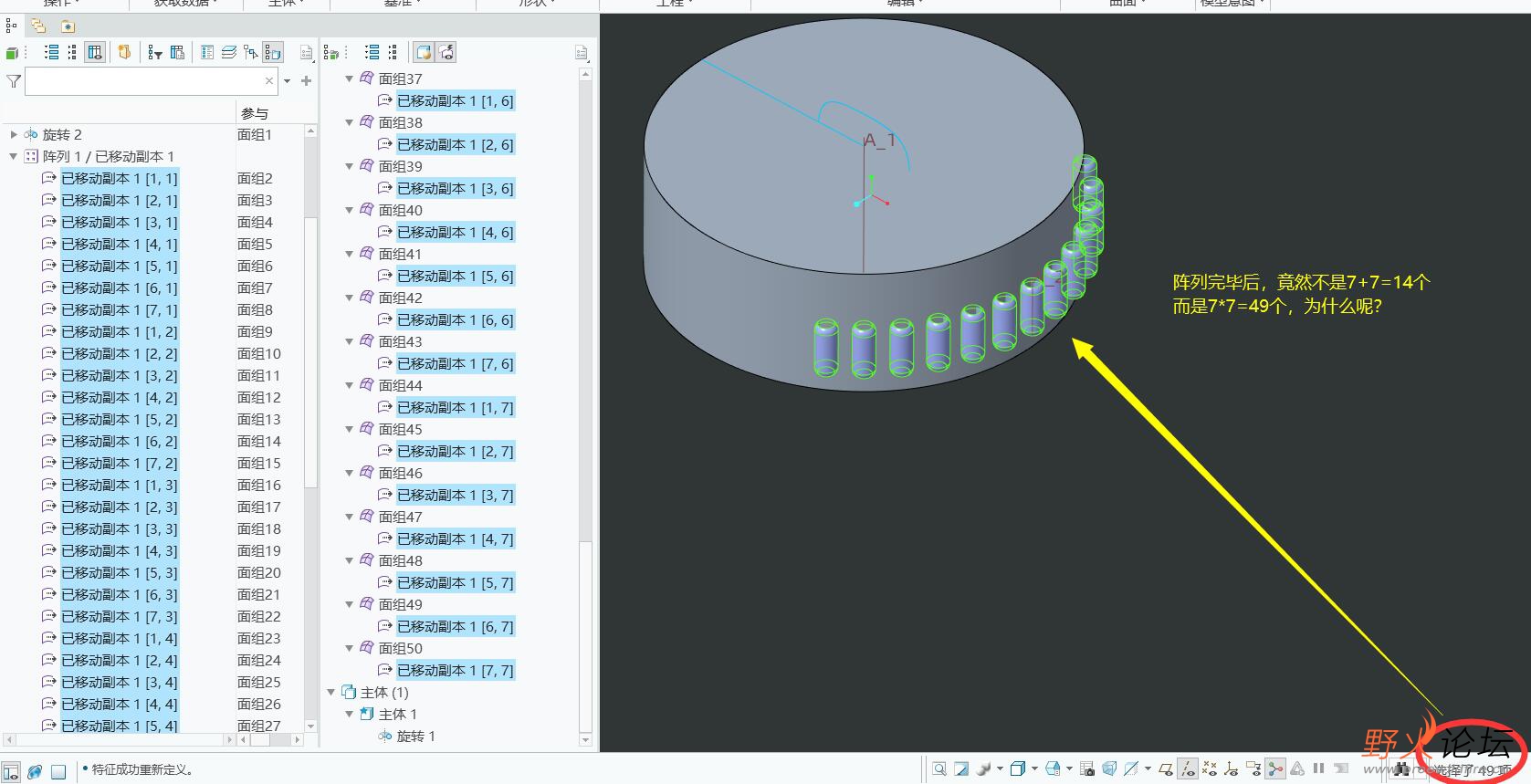Open the tree filter icon
The width and height of the screenshot is (1531, 784).
click(155, 53)
